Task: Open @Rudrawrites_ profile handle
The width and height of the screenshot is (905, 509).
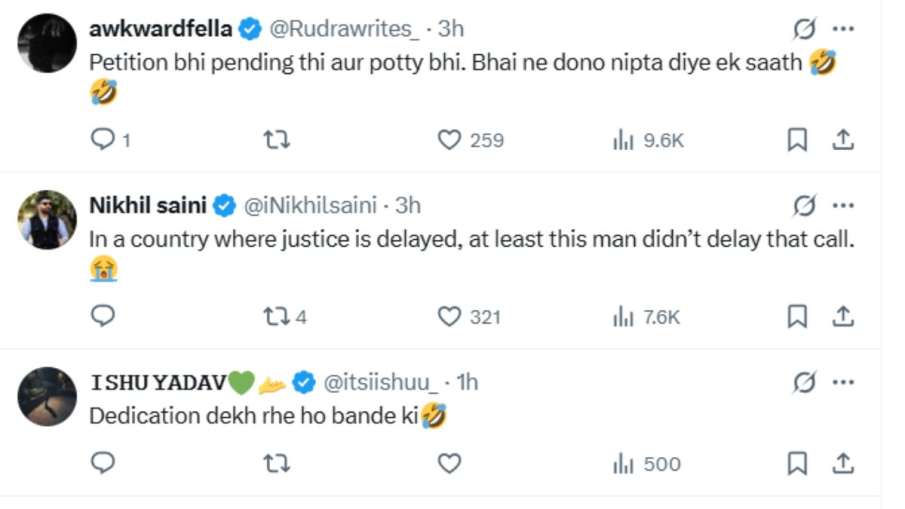Action: pyautogui.click(x=345, y=28)
